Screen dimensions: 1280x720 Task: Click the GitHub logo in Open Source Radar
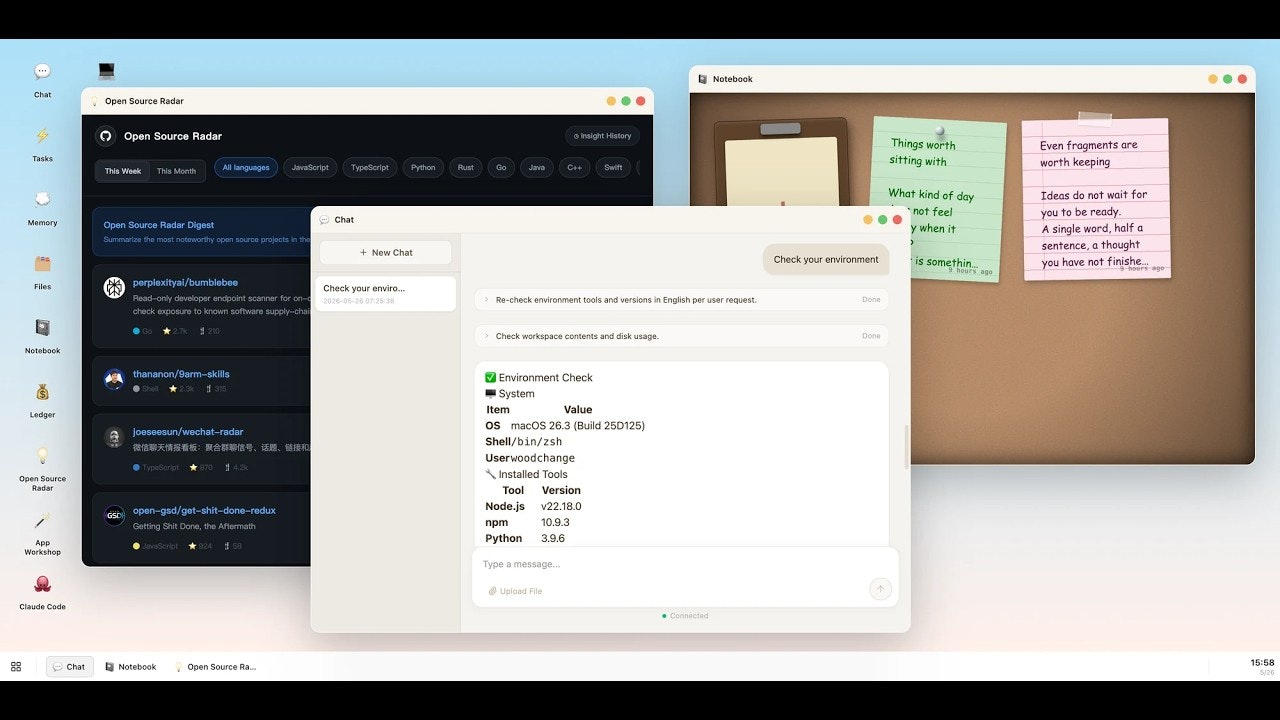[105, 136]
